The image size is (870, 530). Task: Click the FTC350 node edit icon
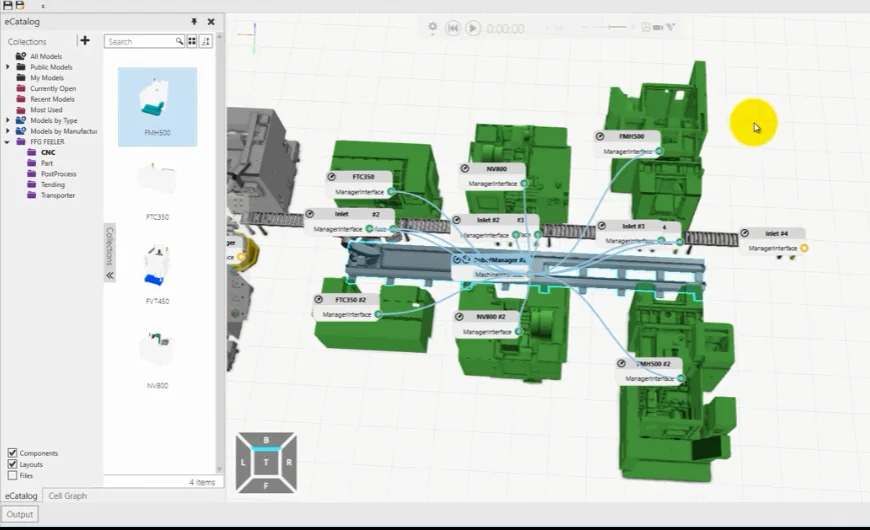pyautogui.click(x=332, y=177)
